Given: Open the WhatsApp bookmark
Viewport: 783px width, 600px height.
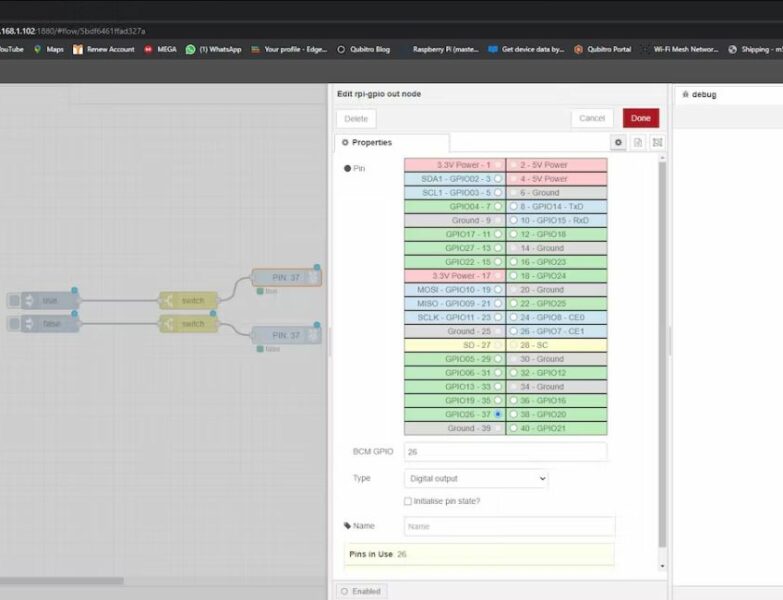Looking at the screenshot, I should 213,49.
